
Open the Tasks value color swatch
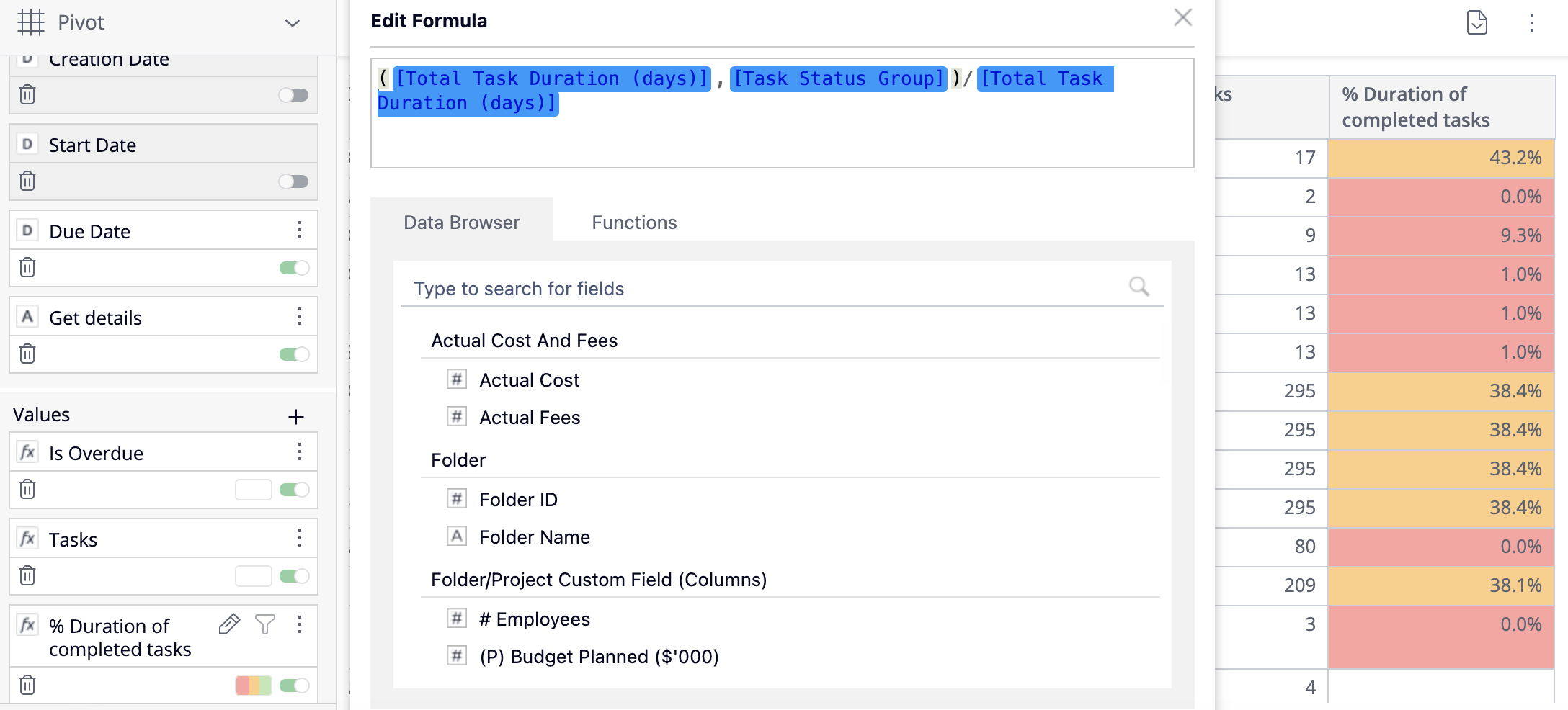pos(254,576)
